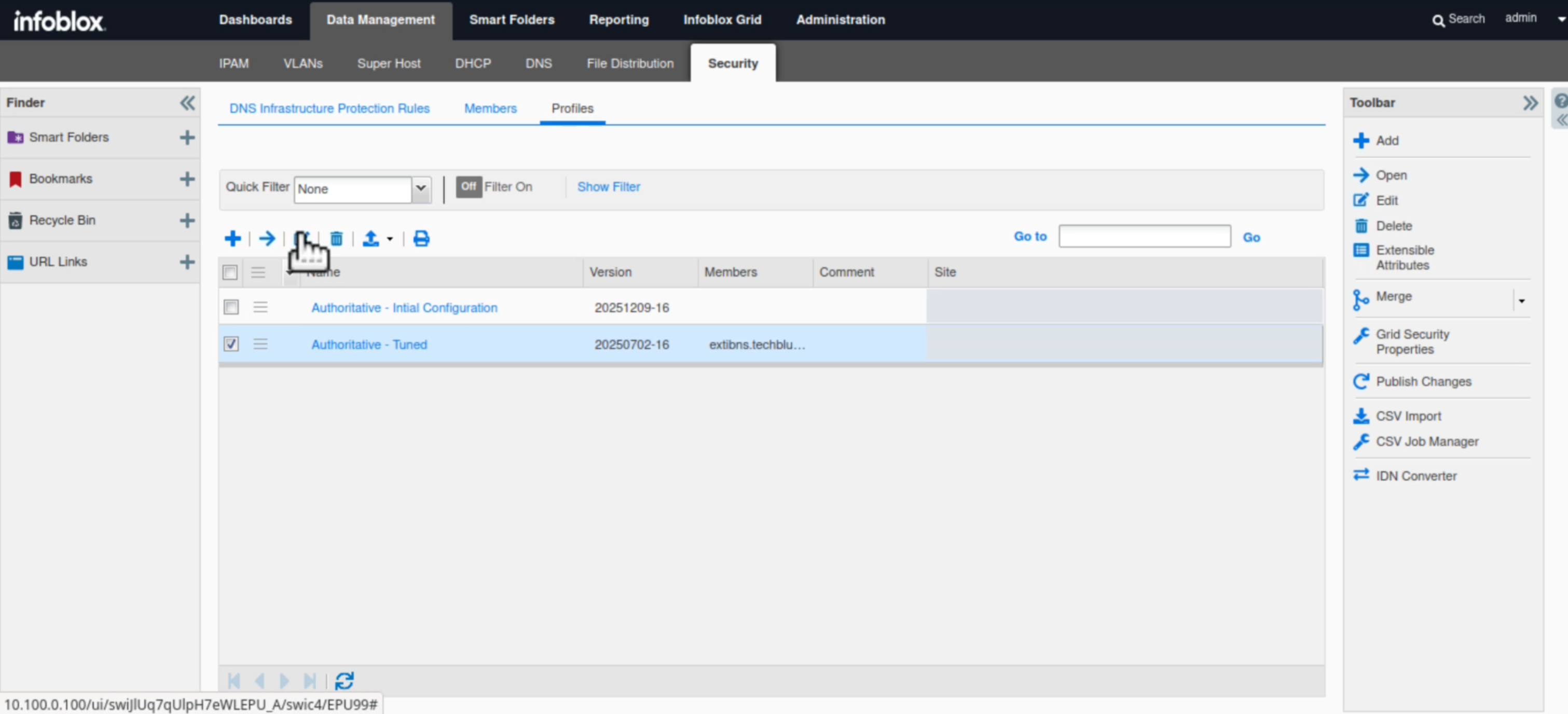Screen dimensions: 1568x714
Task: Click the blue Add plus icon above table
Action: (232, 239)
